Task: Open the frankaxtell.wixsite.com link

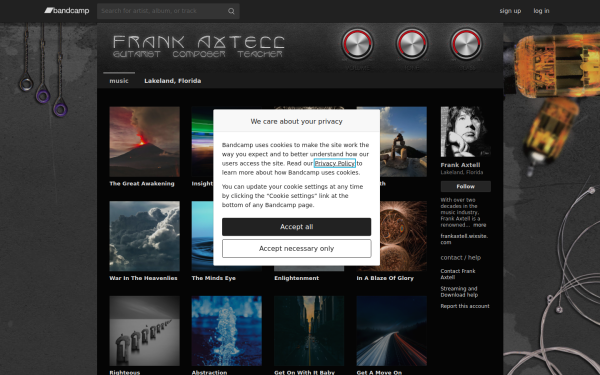Action: tap(464, 239)
